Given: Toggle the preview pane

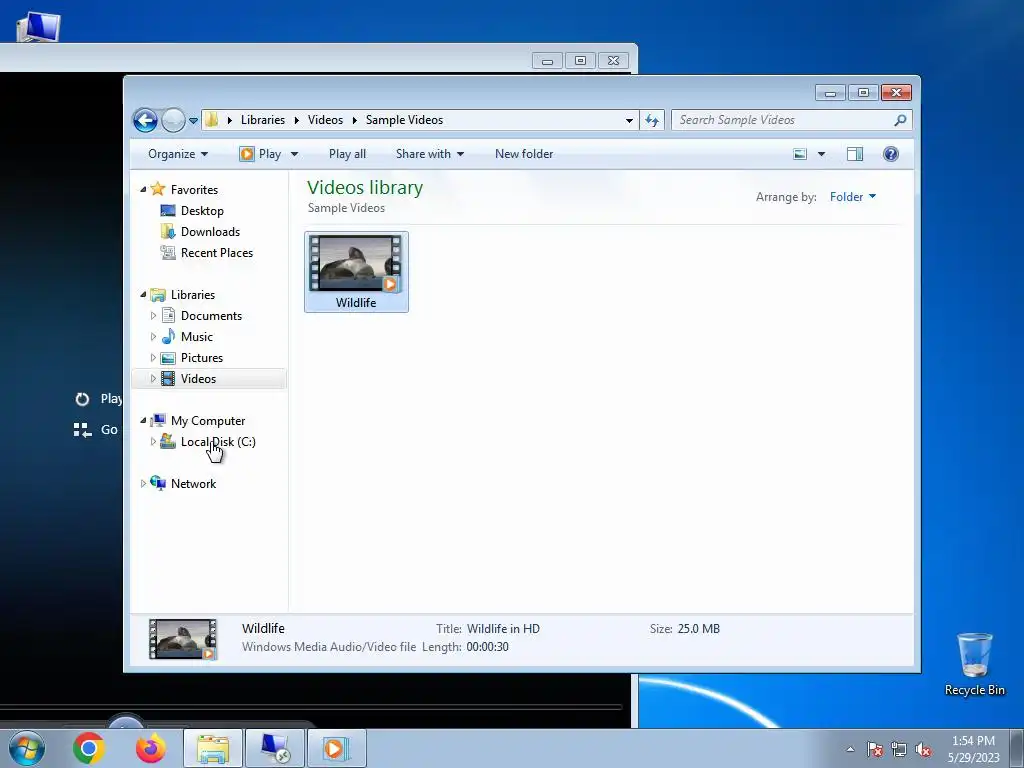Looking at the screenshot, I should [x=855, y=154].
